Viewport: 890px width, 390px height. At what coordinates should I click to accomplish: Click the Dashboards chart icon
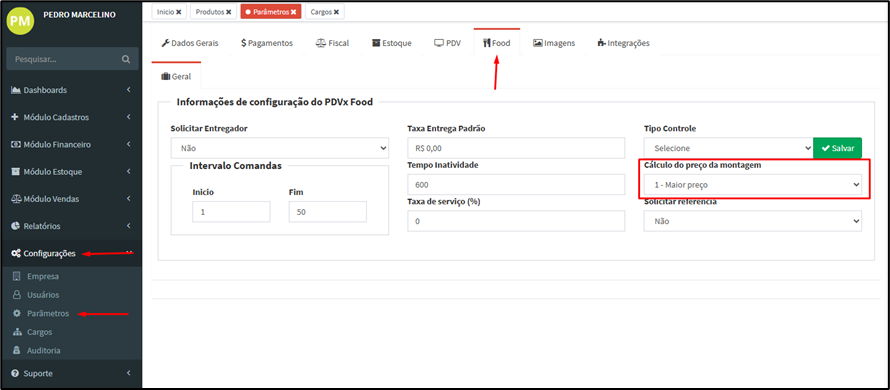(16, 90)
